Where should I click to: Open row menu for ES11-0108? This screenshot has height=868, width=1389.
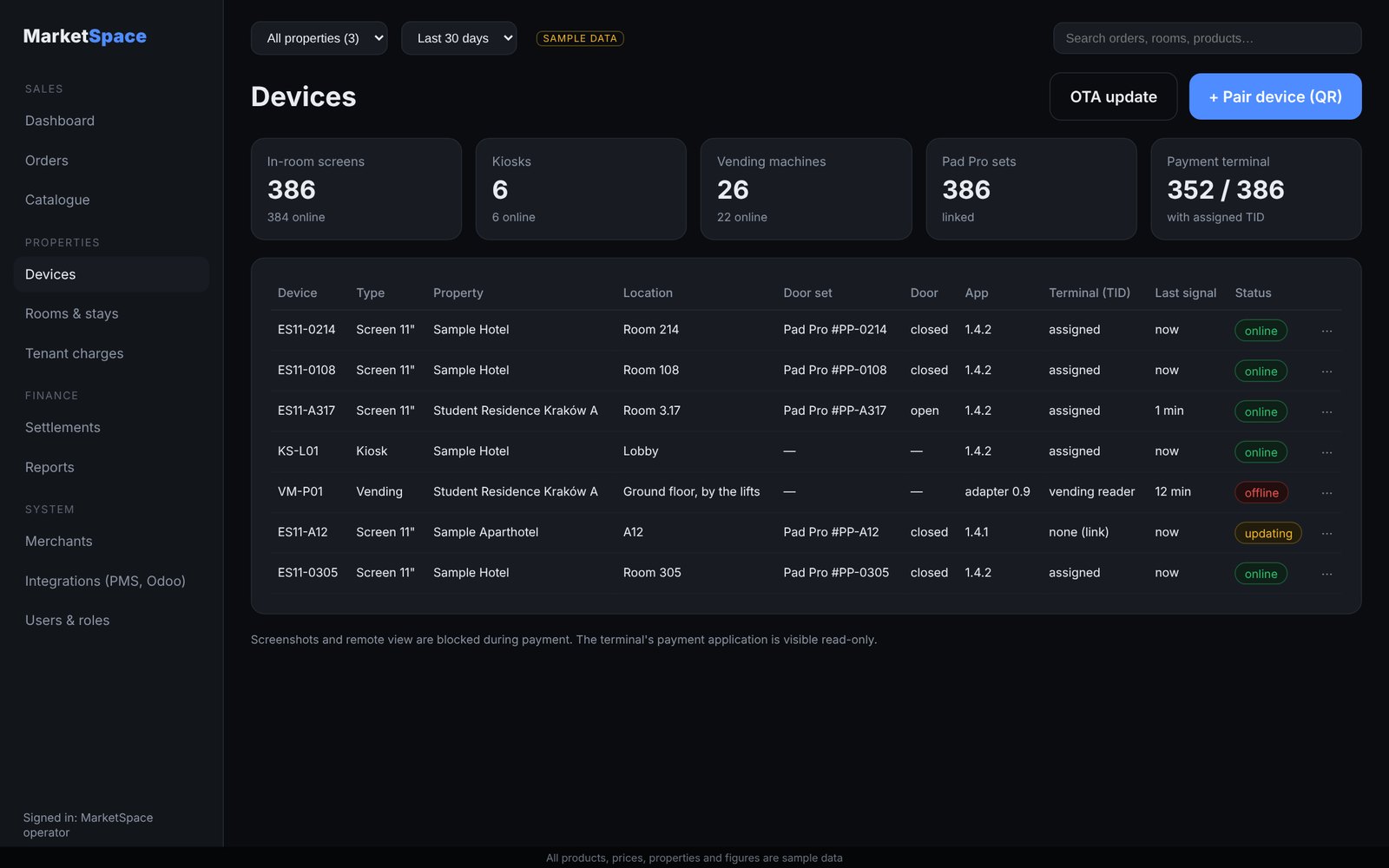pyautogui.click(x=1326, y=371)
